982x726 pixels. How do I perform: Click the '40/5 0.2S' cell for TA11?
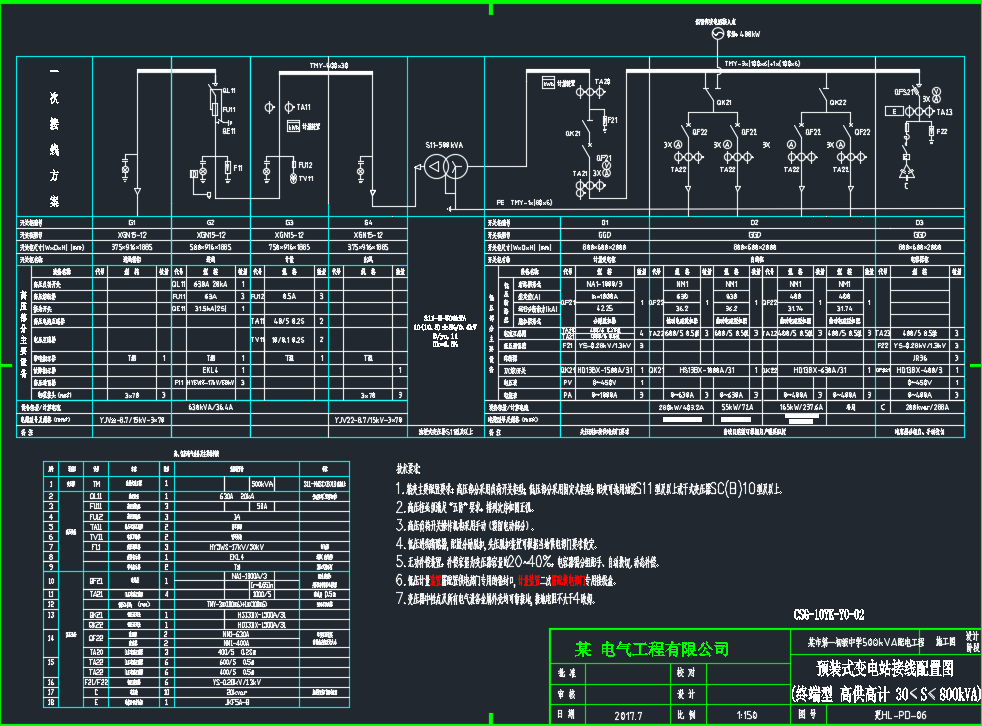[x=289, y=321]
